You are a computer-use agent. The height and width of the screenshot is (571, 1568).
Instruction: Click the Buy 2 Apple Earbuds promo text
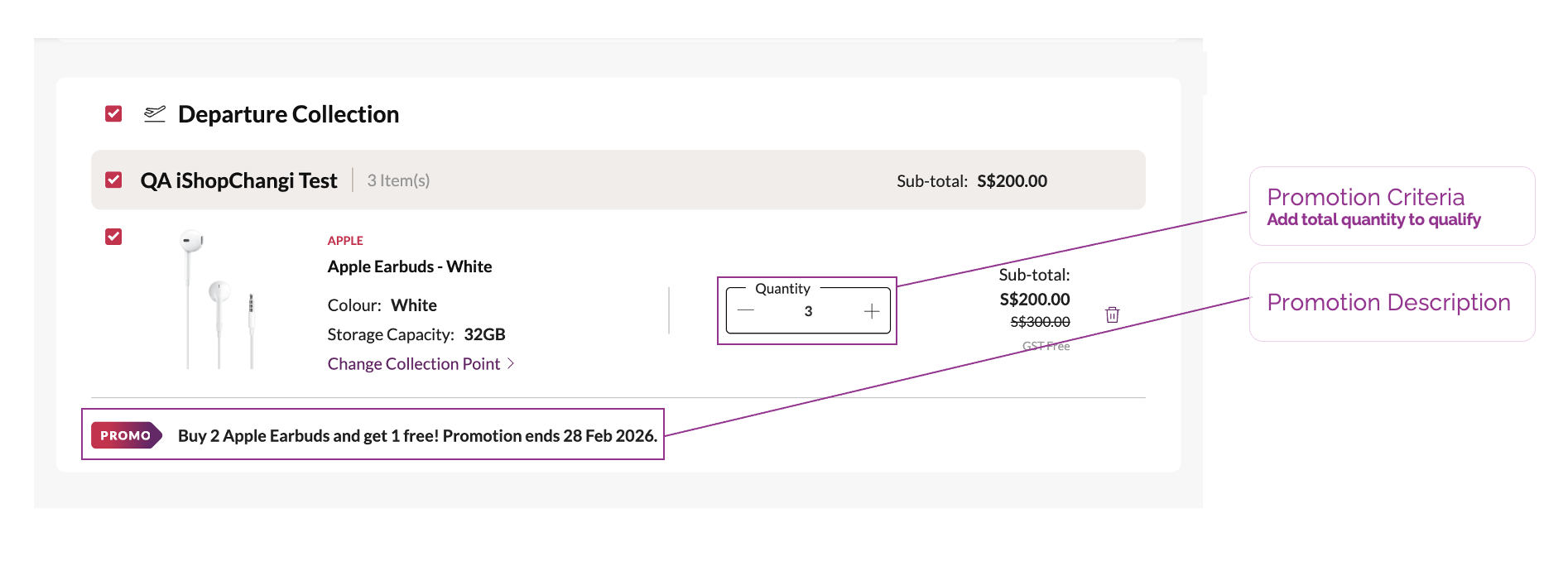[x=417, y=436]
